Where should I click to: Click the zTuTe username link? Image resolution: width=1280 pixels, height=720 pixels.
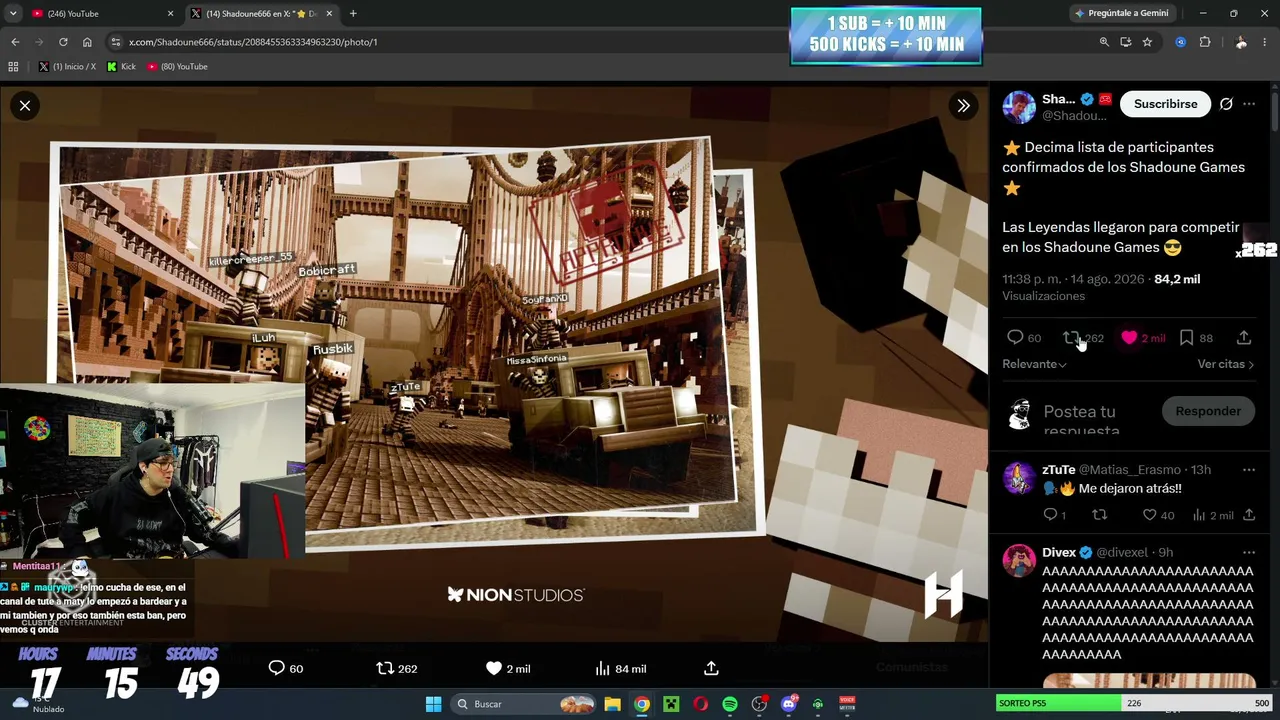pyautogui.click(x=1059, y=470)
